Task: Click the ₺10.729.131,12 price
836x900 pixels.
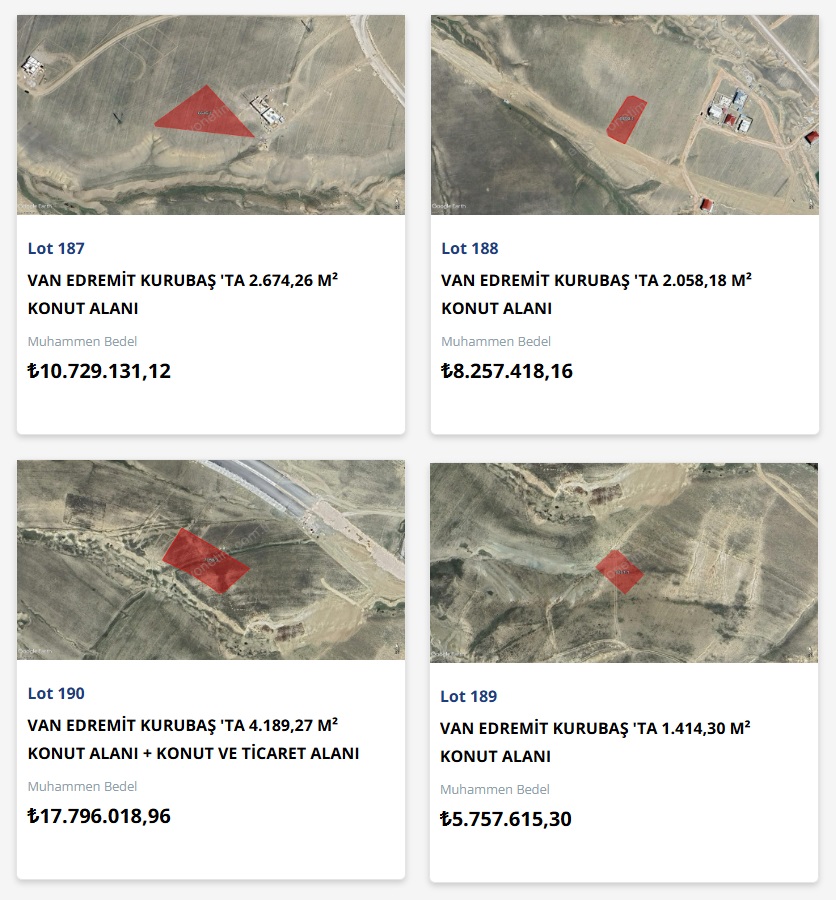Action: click(99, 371)
